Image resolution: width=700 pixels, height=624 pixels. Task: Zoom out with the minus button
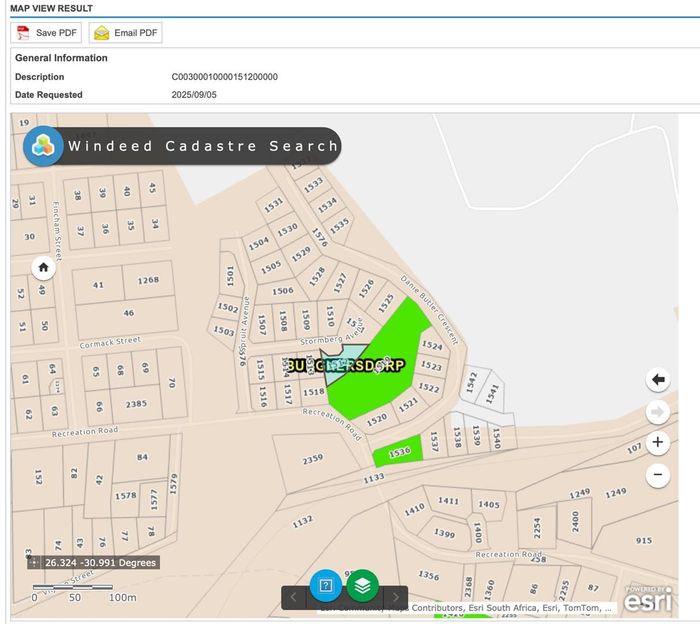pyautogui.click(x=657, y=475)
